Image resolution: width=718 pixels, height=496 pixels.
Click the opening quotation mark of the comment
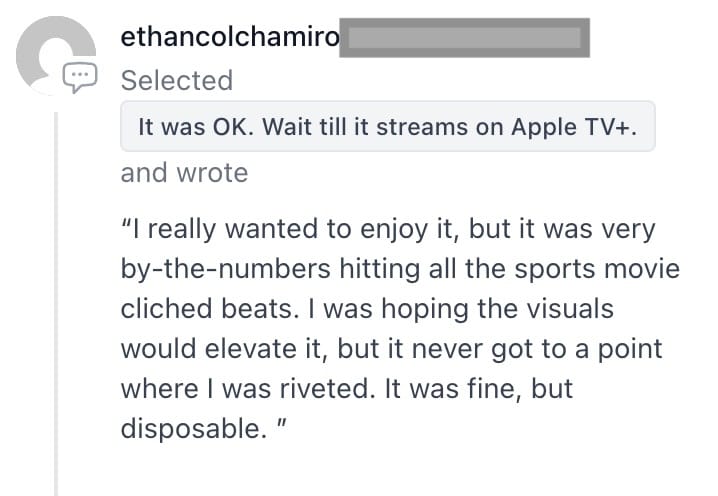(x=125, y=230)
